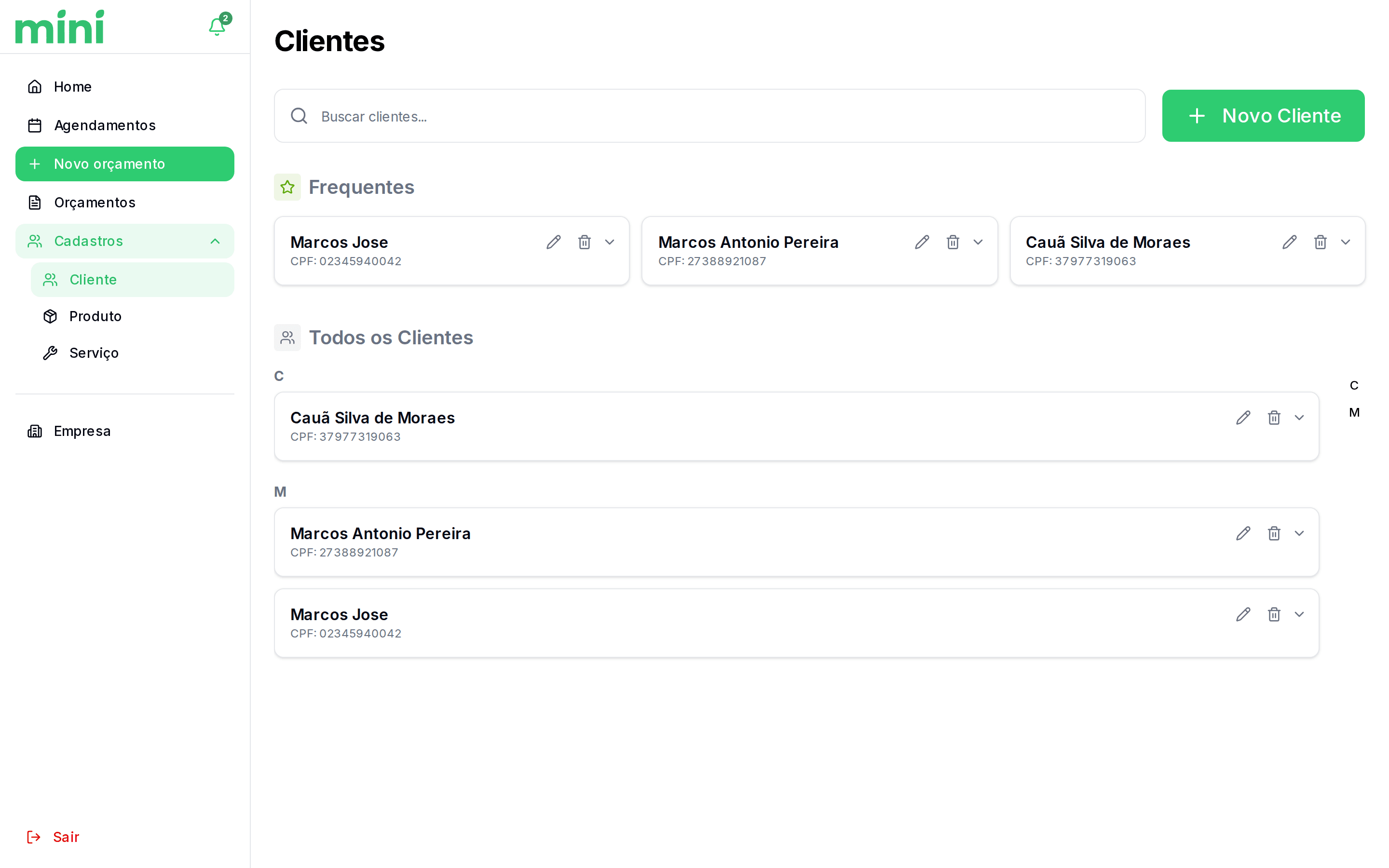Go to Agendamentos in sidebar
1389x868 pixels.
(105, 125)
